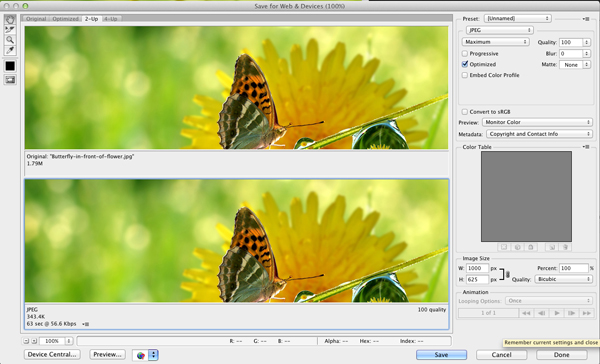Click the image Height field
Screen dimensions: 600x364
point(477,279)
